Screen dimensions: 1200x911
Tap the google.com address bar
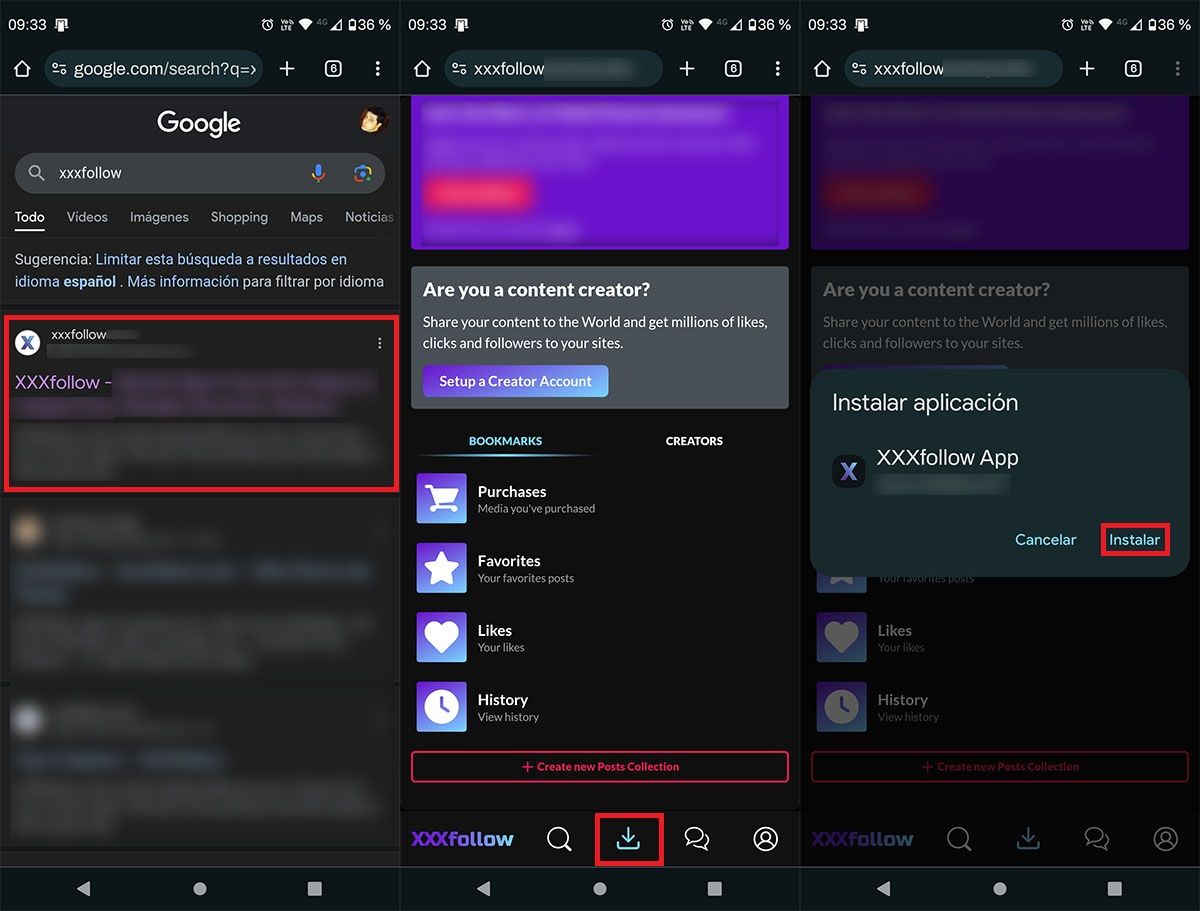pyautogui.click(x=152, y=68)
